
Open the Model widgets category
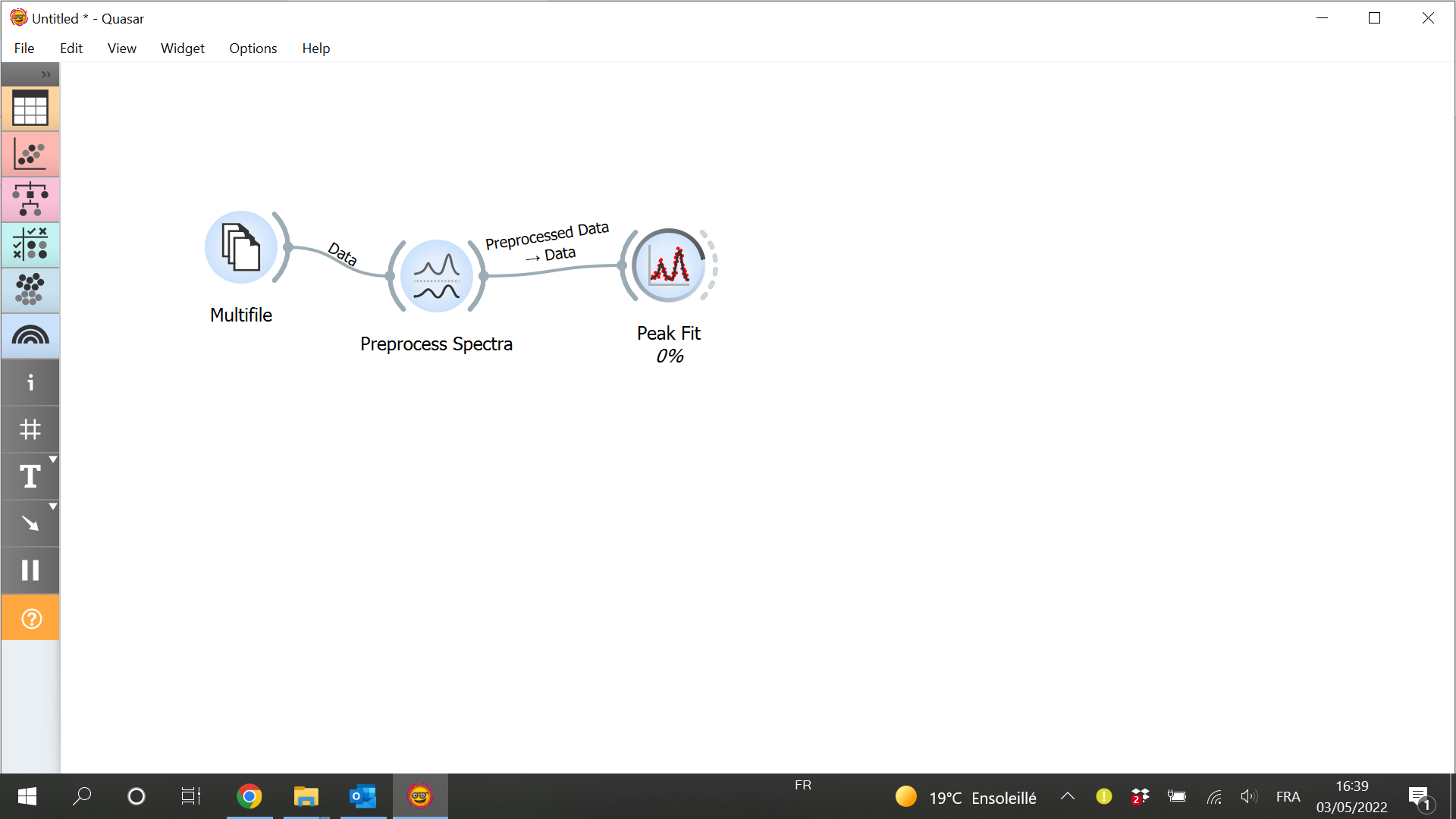[30, 199]
